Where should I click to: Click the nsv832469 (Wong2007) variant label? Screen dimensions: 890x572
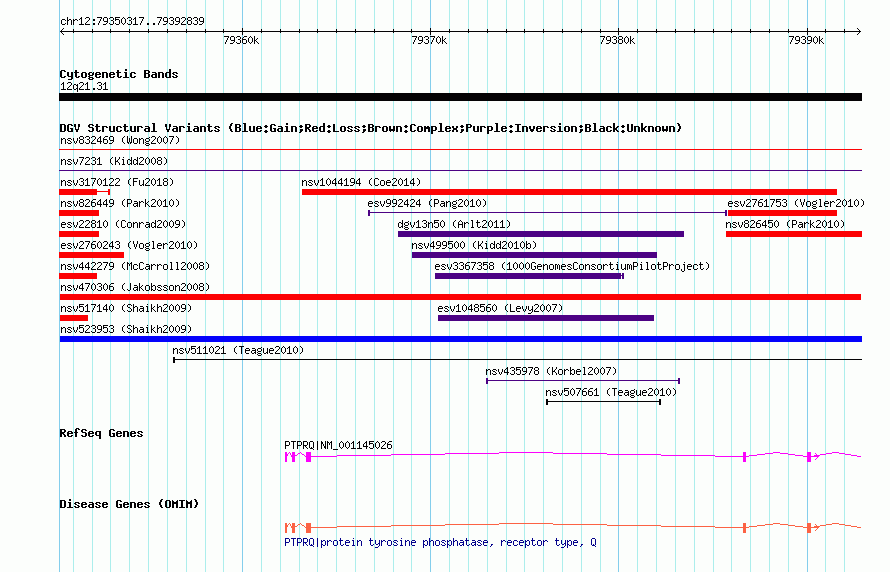[120, 140]
